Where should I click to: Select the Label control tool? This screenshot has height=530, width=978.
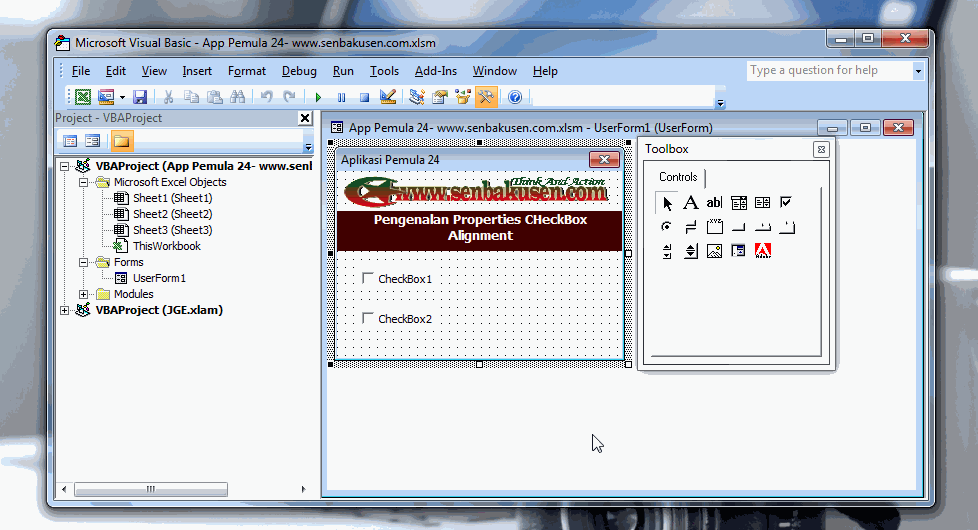[690, 203]
